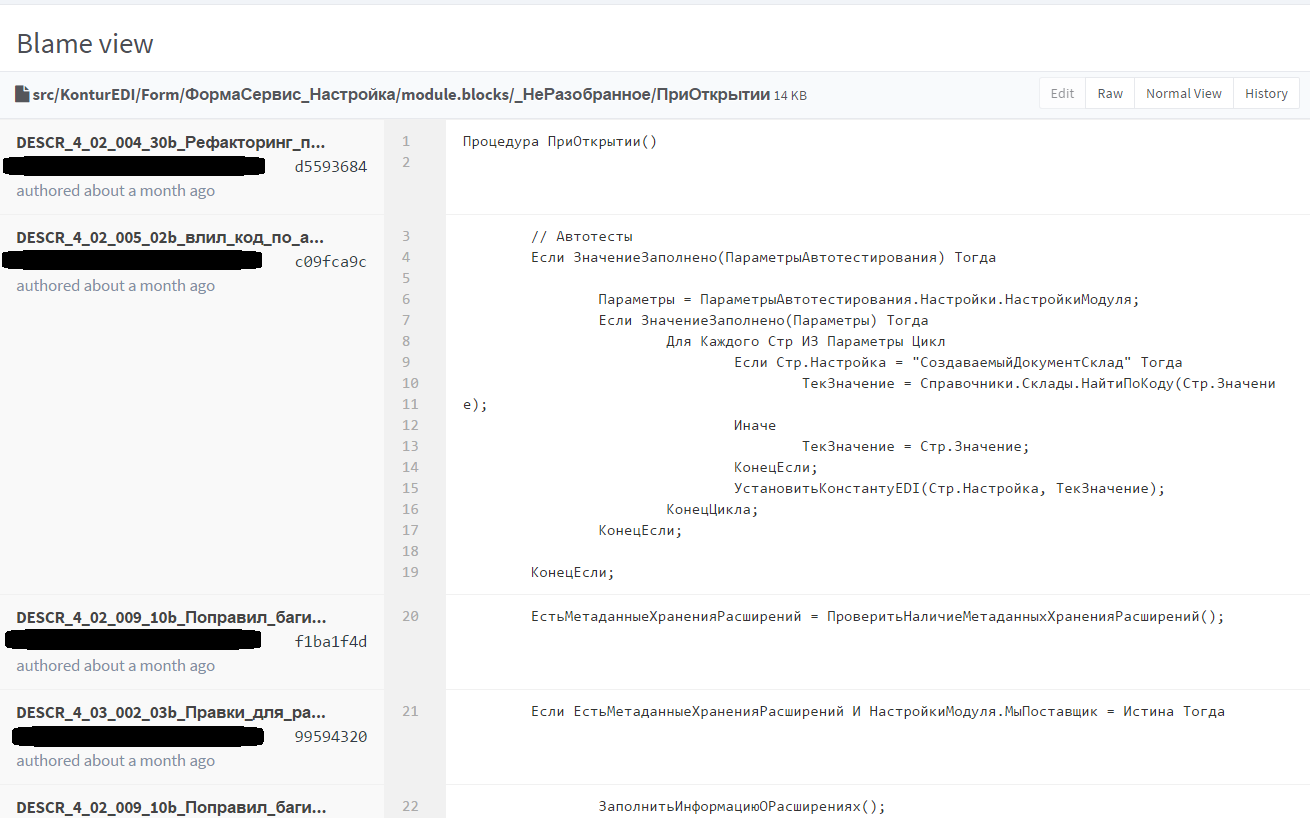Viewport: 1310px width, 818px height.
Task: Click the disabled Edit button
Action: [1062, 93]
